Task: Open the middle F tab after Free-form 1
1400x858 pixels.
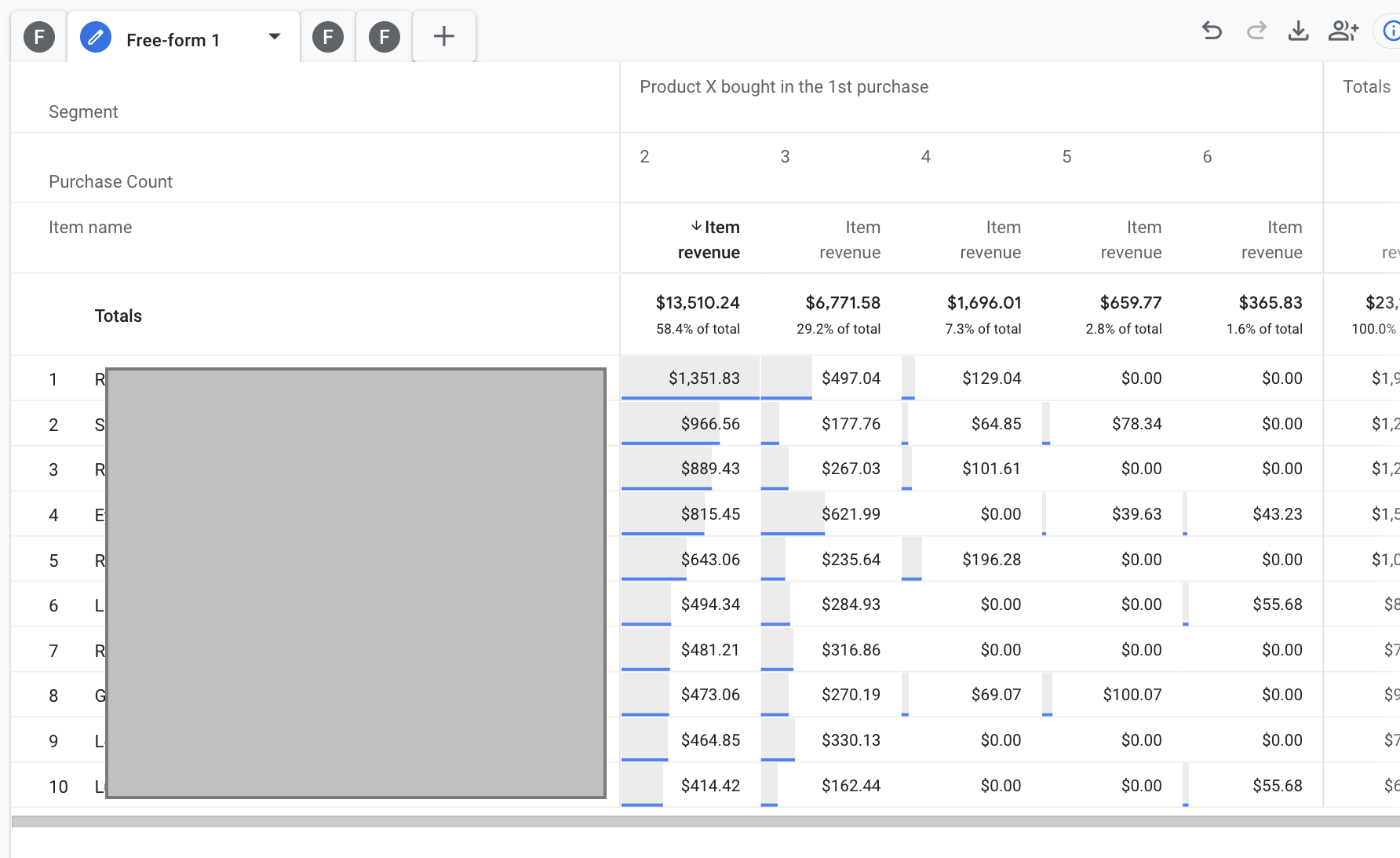Action: click(328, 37)
